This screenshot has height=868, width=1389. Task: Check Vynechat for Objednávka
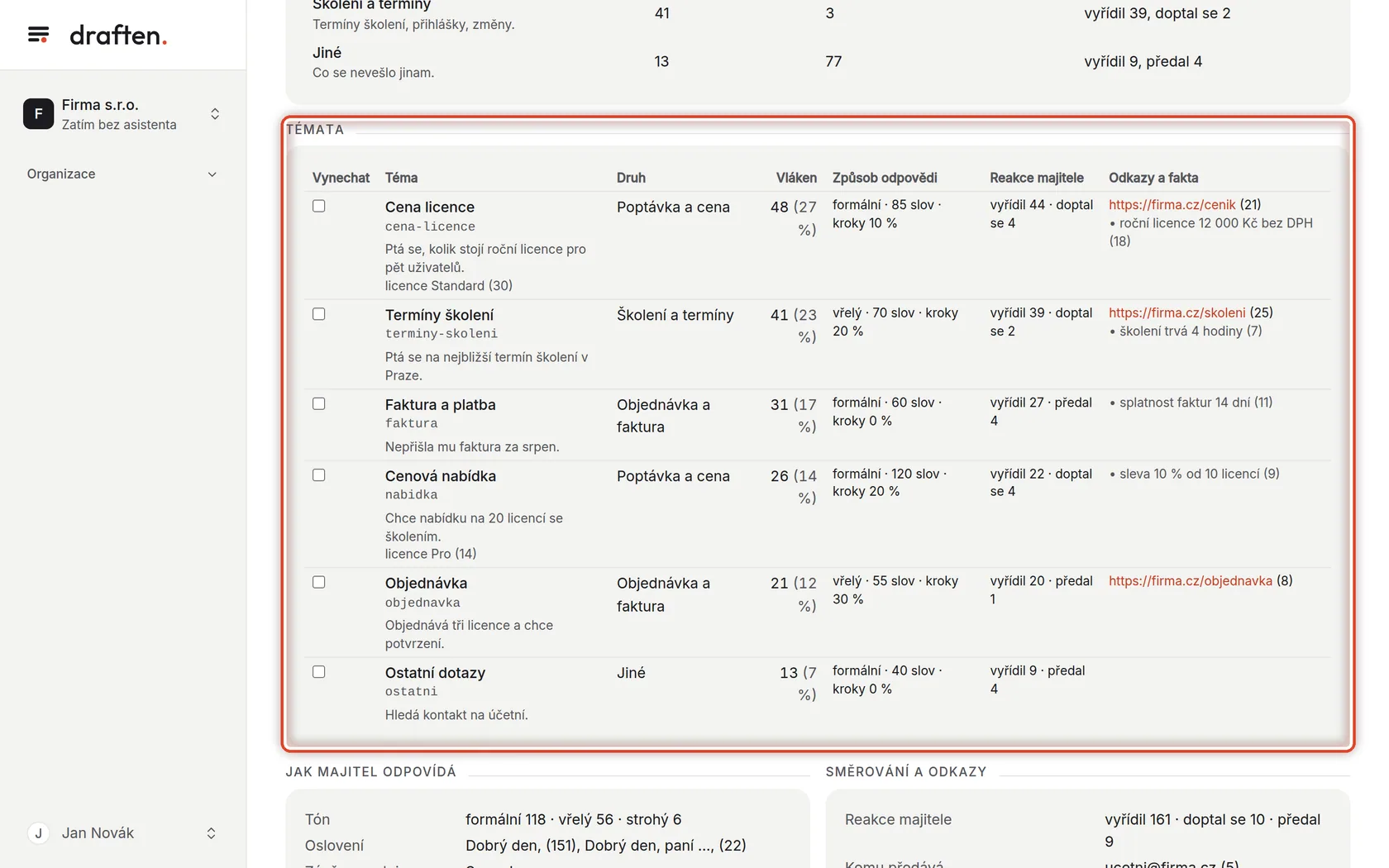319,582
